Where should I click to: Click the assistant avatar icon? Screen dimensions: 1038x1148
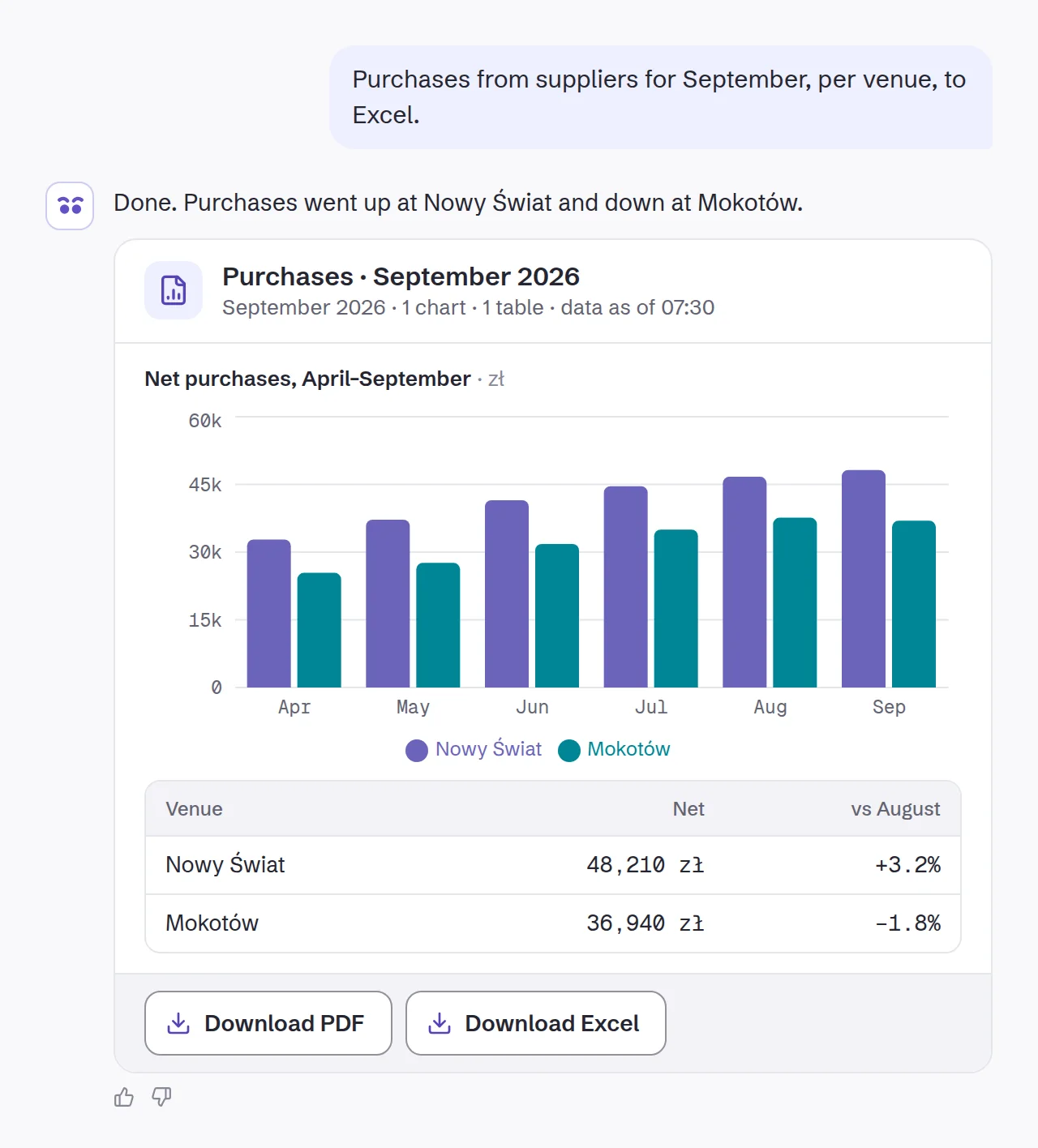point(70,206)
